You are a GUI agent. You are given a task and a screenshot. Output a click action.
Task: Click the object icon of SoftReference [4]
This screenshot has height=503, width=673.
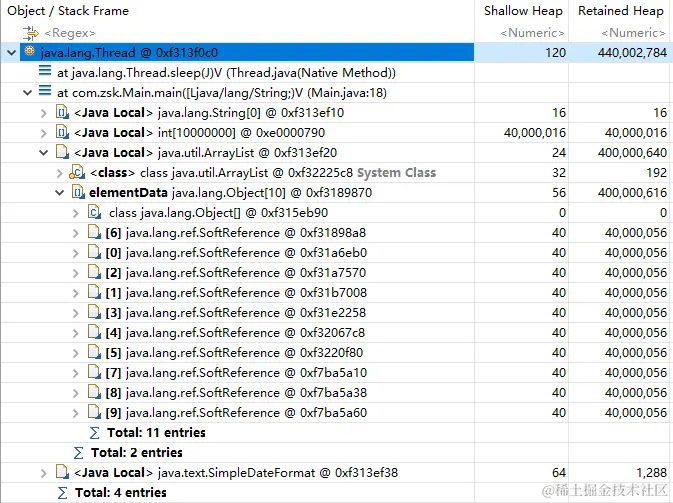pyautogui.click(x=94, y=332)
